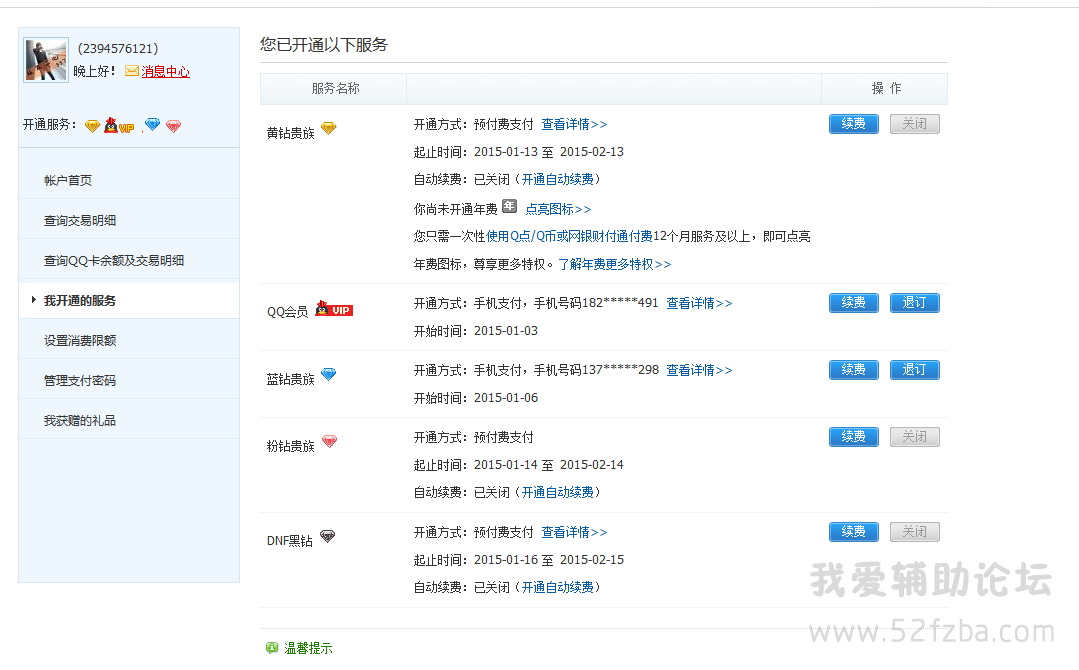The height and width of the screenshot is (670, 1079).
Task: Click the 操作 column header
Action: point(886,89)
